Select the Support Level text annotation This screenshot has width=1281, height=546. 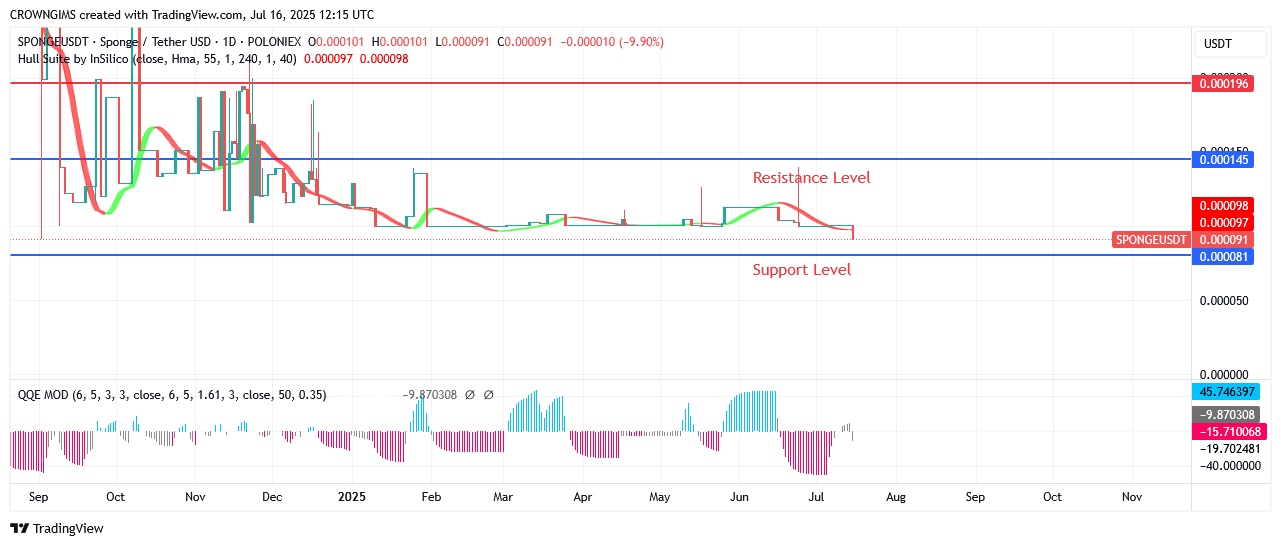tap(802, 270)
